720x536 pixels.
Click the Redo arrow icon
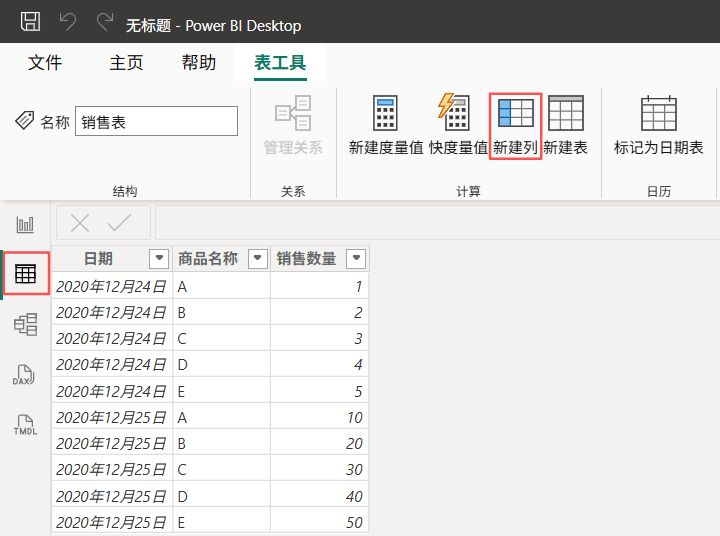tap(105, 22)
